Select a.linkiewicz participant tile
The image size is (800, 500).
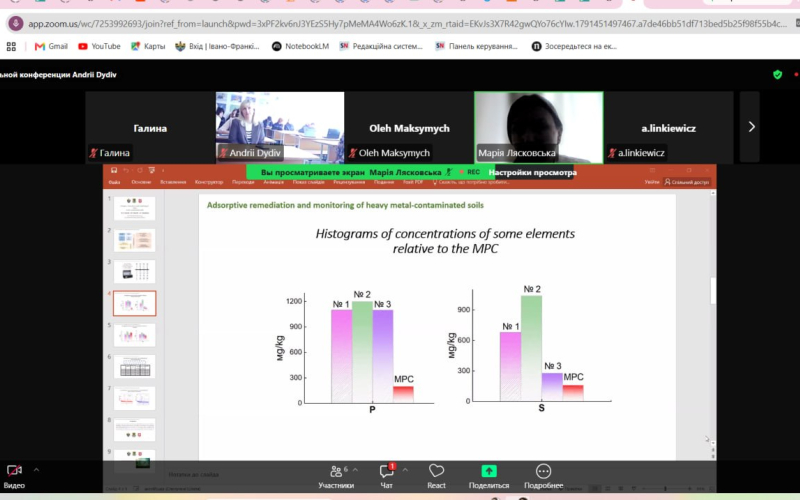(x=668, y=128)
